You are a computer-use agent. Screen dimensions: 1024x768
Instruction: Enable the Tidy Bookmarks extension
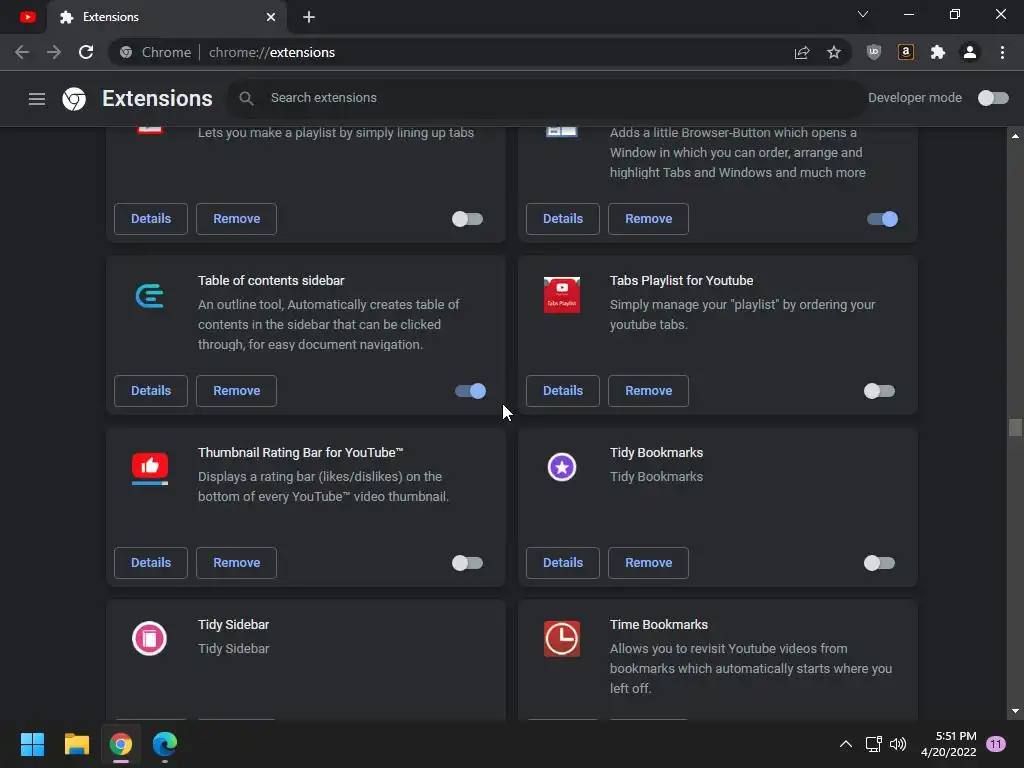tap(879, 563)
